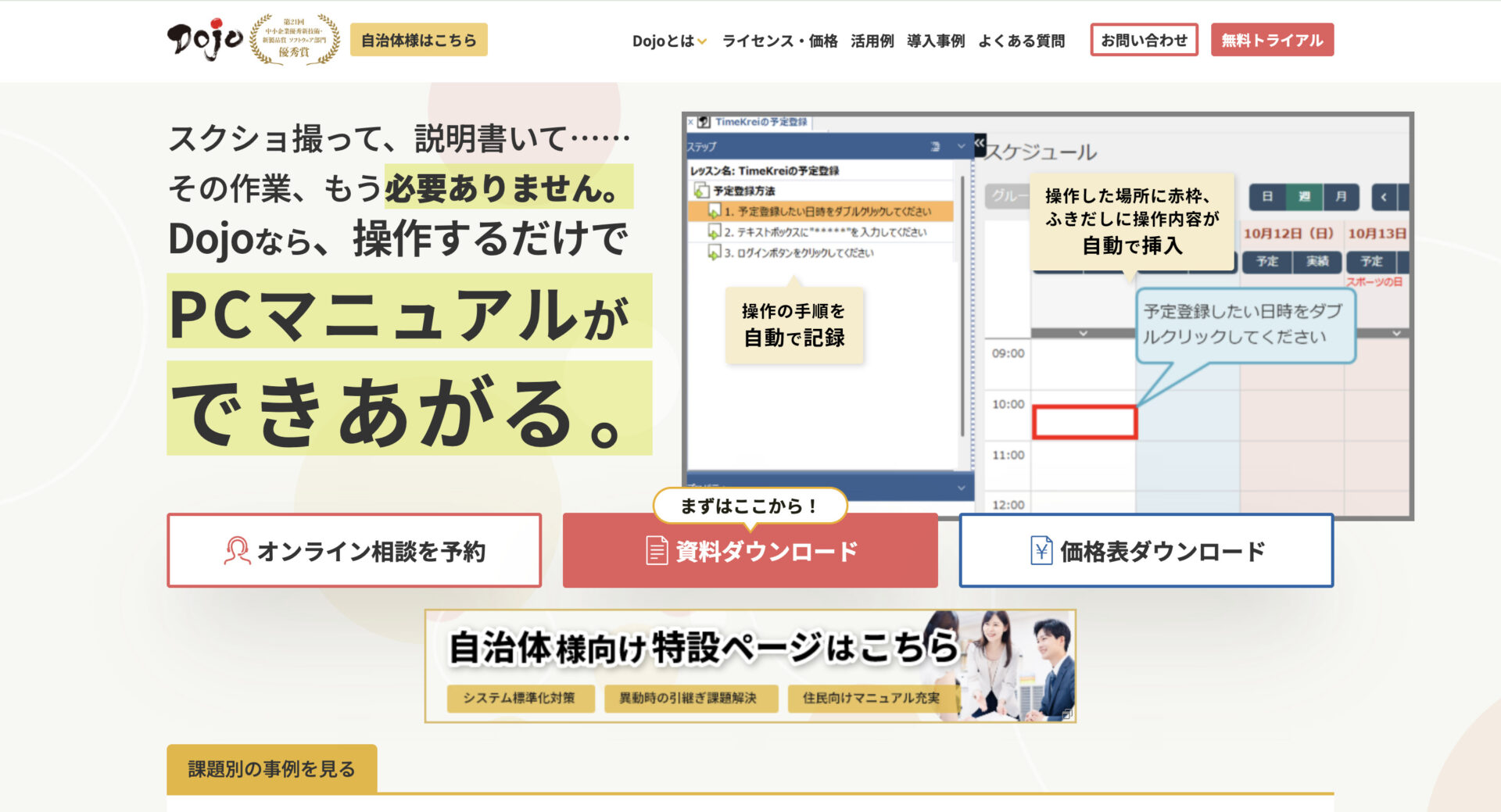This screenshot has width=1501, height=812.
Task: Click the headset icon on consultation button
Action: tap(237, 550)
